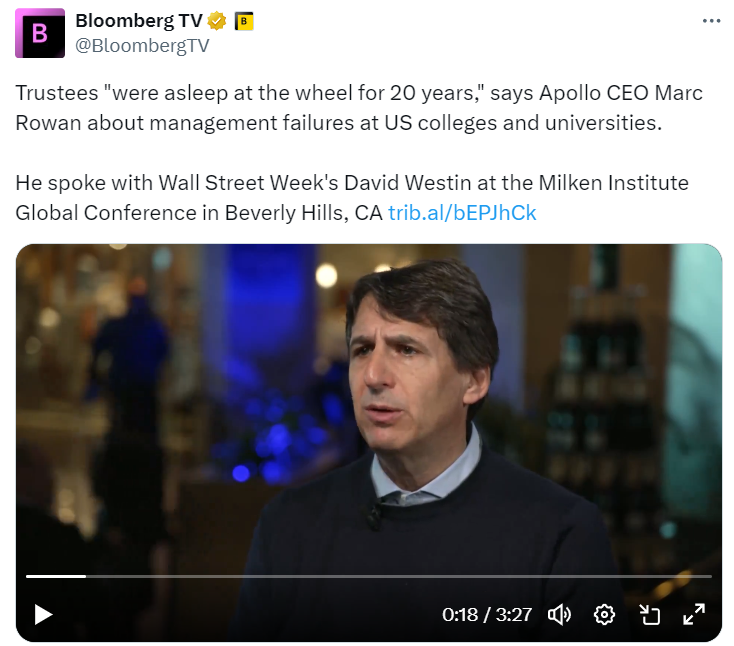Open the @BloombergTV handle link

coord(142,45)
